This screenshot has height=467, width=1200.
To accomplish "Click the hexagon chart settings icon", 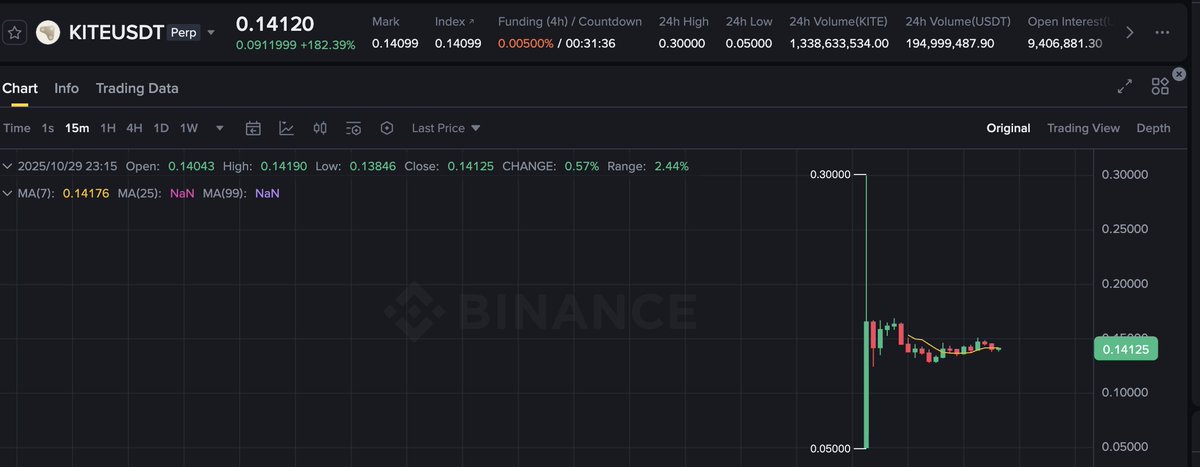I will click(x=387, y=128).
